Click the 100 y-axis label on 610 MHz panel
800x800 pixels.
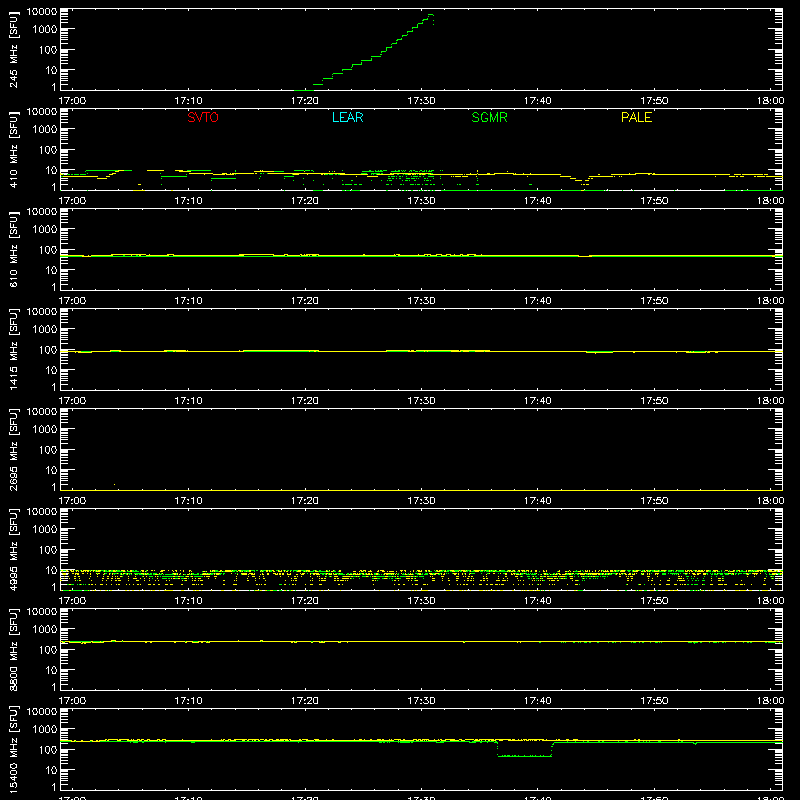click(x=48, y=250)
